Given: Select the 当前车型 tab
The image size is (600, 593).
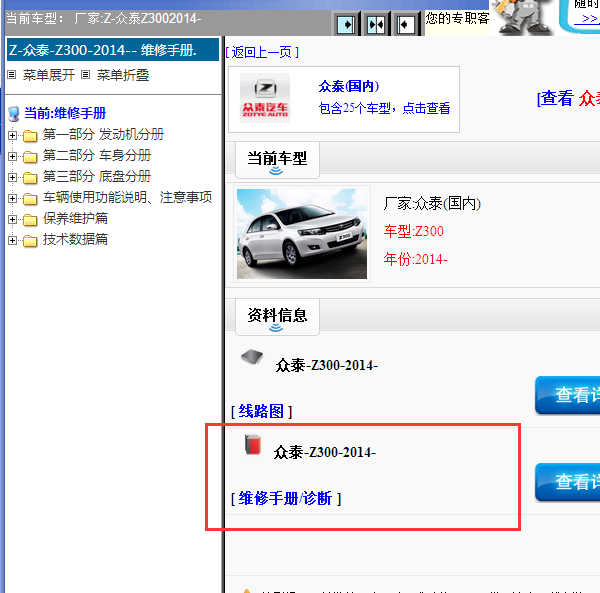Looking at the screenshot, I should [277, 160].
